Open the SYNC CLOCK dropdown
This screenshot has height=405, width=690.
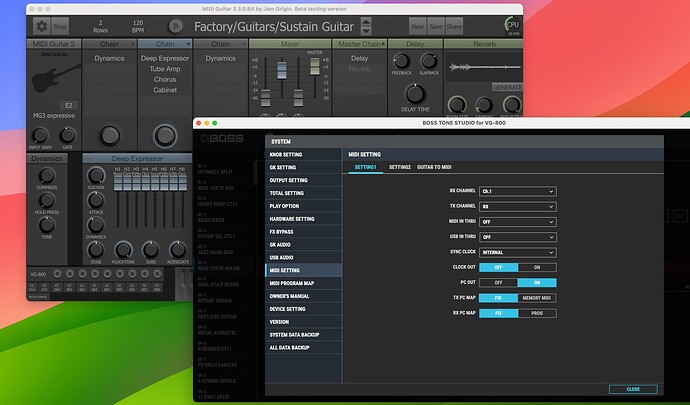[x=518, y=252]
